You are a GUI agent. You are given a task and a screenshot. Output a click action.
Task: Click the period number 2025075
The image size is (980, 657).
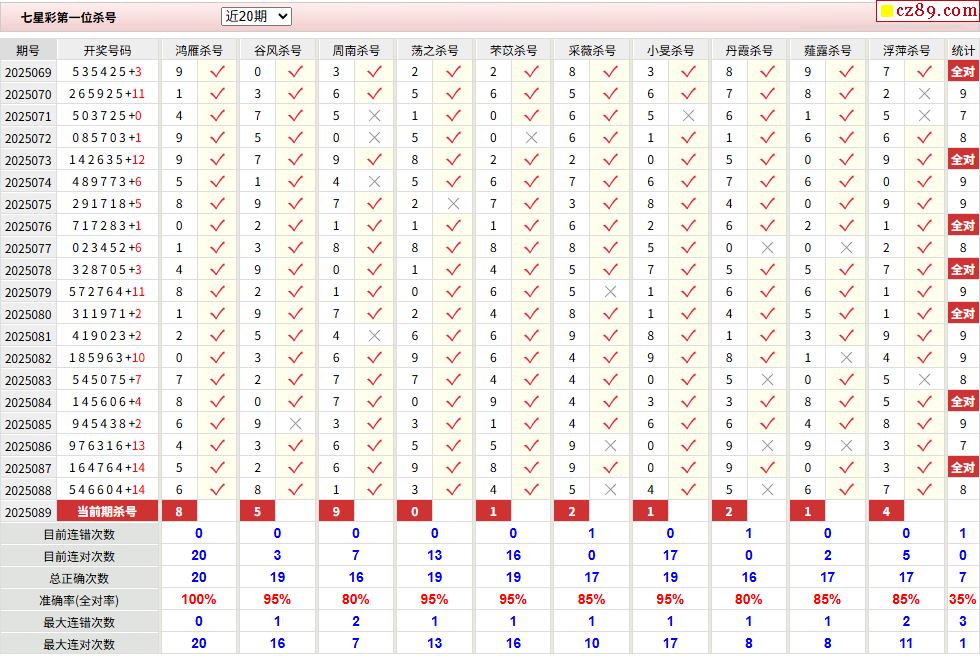click(28, 204)
